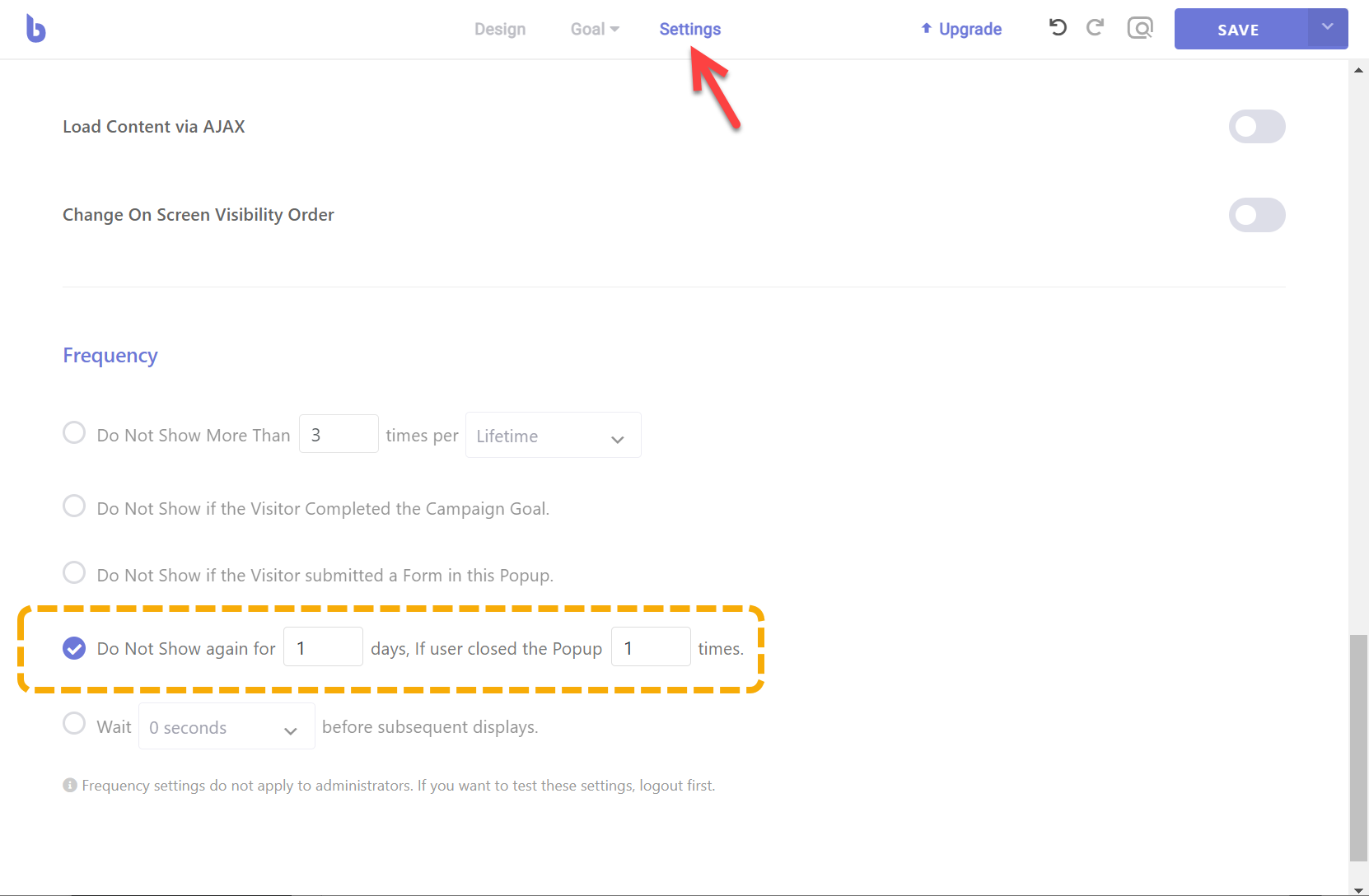Click the scrollbar up arrow
Image resolution: width=1369 pixels, height=896 pixels.
click(1358, 70)
